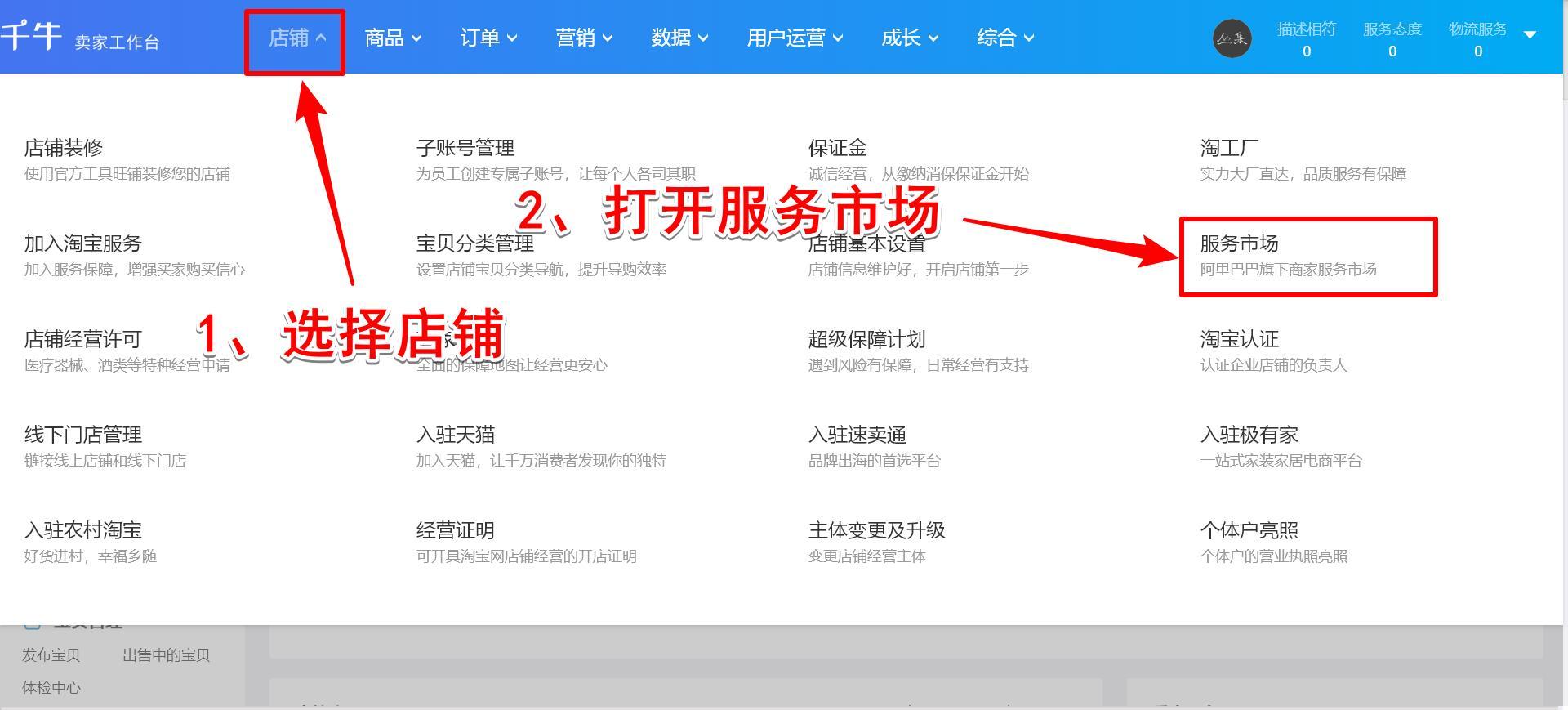Screen dimensions: 1568x710
Task: Open 宝贝分类管理 entry
Action: click(475, 243)
